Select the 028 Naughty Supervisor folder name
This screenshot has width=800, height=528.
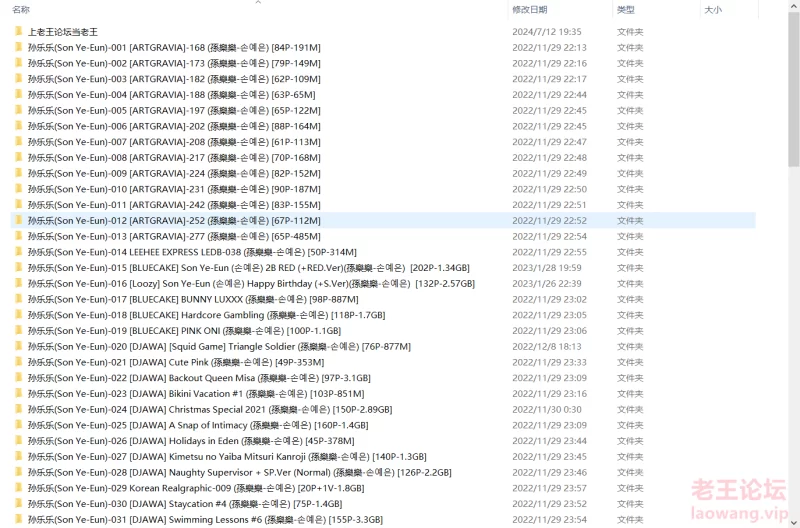tap(240, 472)
